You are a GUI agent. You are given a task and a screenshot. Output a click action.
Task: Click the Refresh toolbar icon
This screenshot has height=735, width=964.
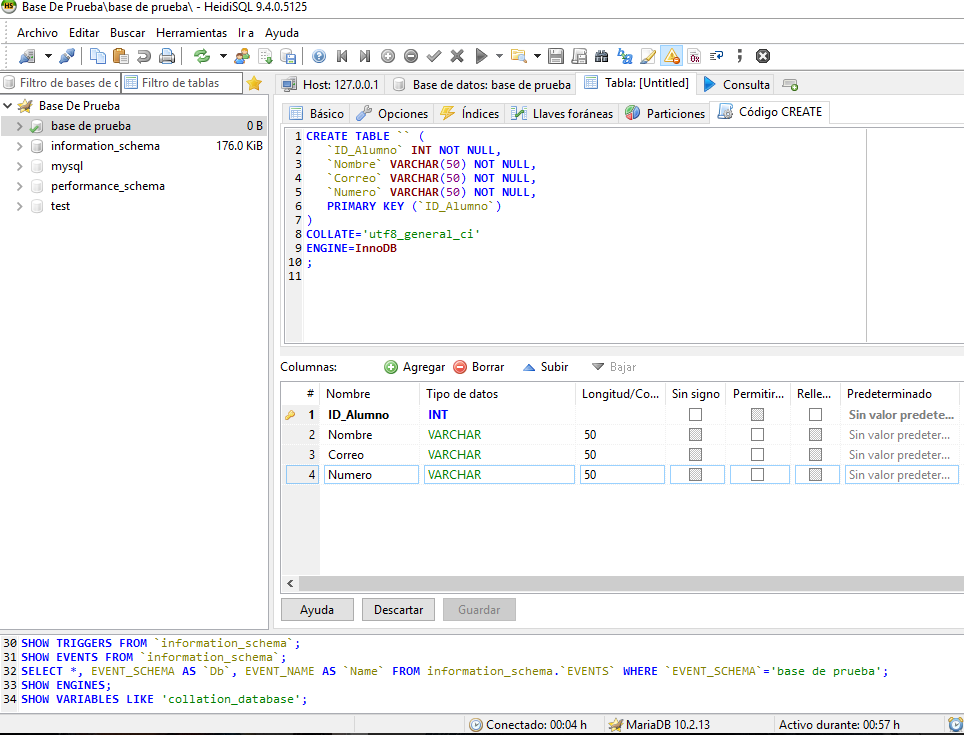[202, 56]
